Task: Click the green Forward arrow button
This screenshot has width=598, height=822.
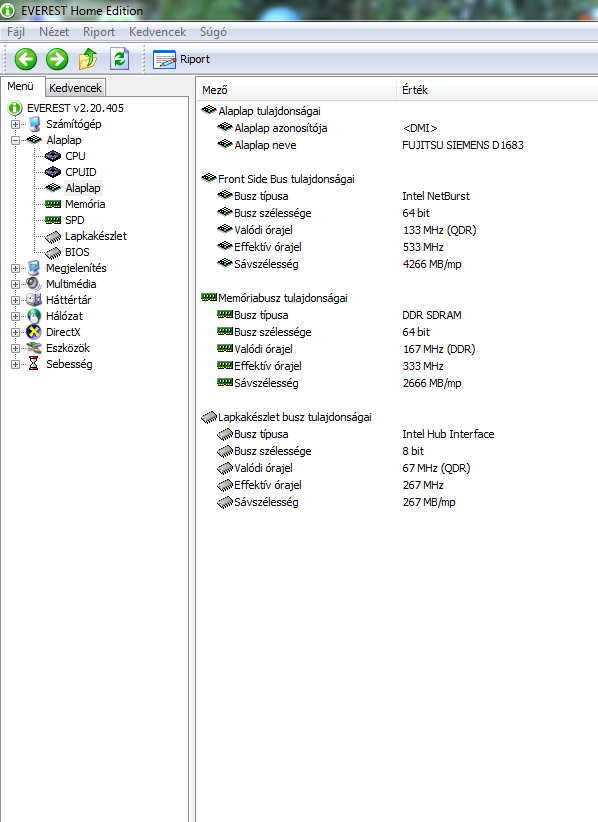Action: click(57, 59)
